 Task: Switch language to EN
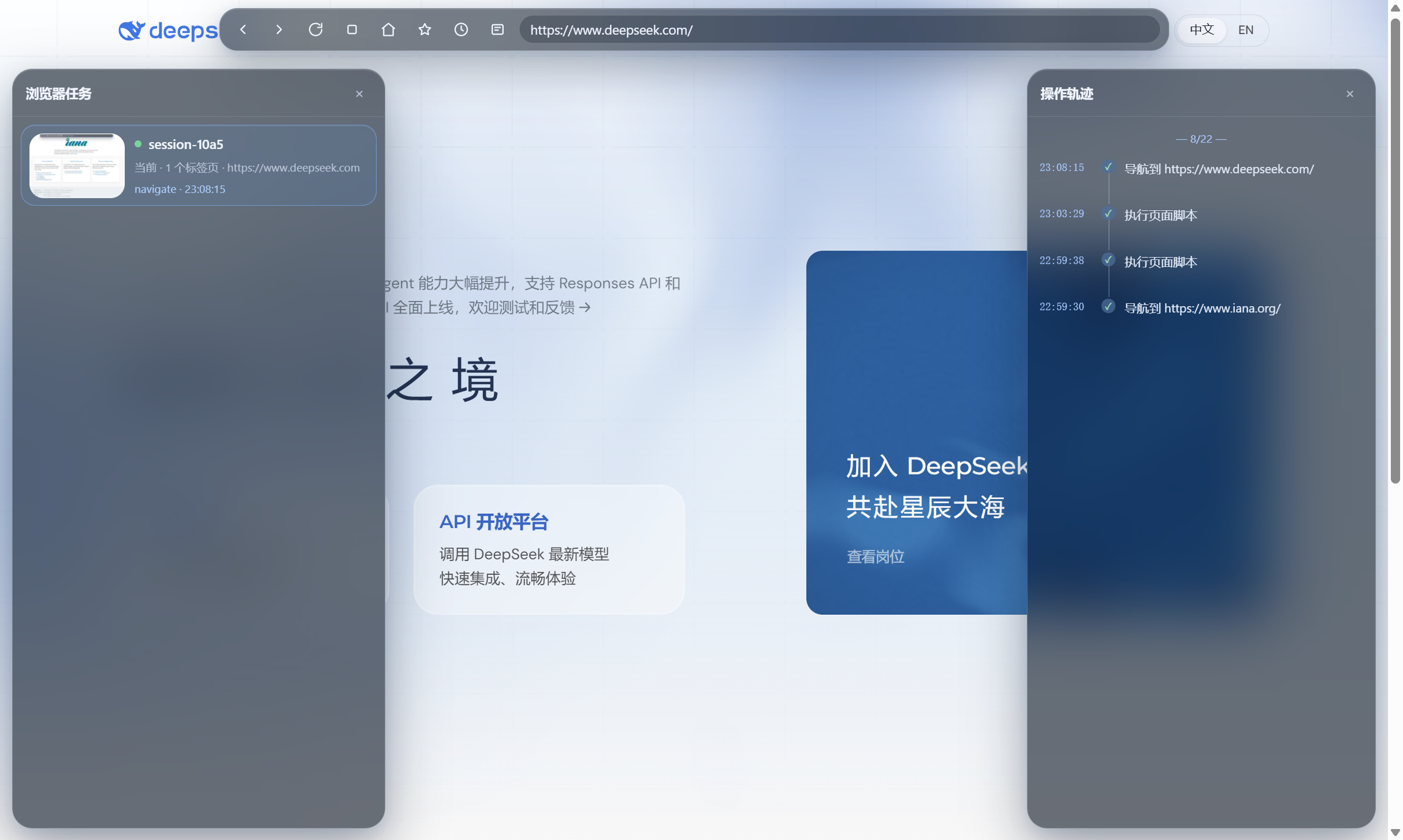pos(1245,30)
